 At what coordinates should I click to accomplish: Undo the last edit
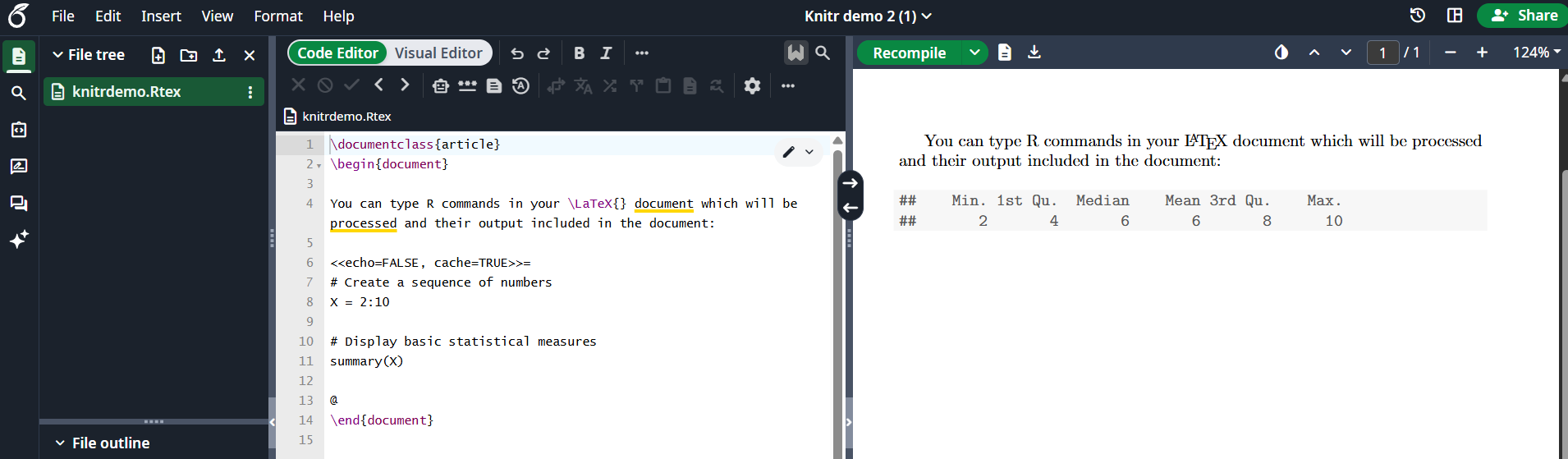pos(517,53)
